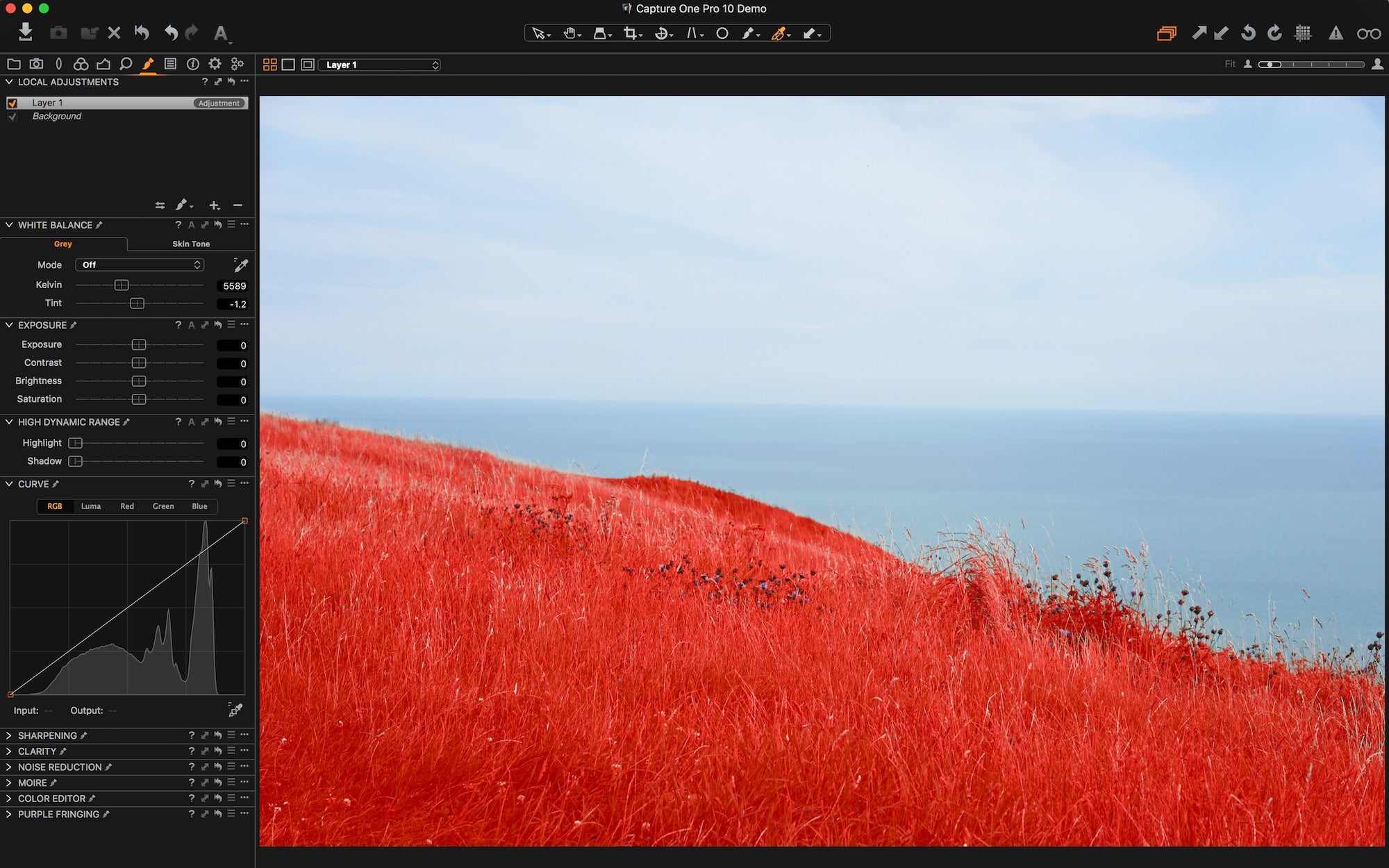Screen dimensions: 1389x868
Task: Select the Keystone tool
Action: 694,33
